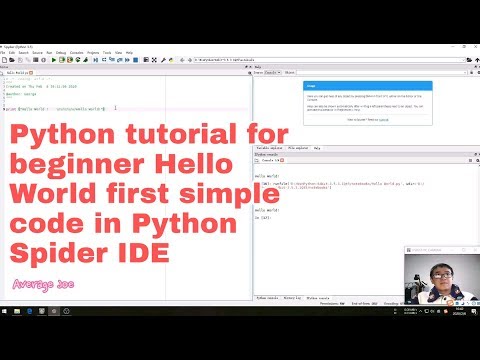Click the circular-arrow re-run icon
This screenshot has height=360, width=480.
click(x=78, y=60)
